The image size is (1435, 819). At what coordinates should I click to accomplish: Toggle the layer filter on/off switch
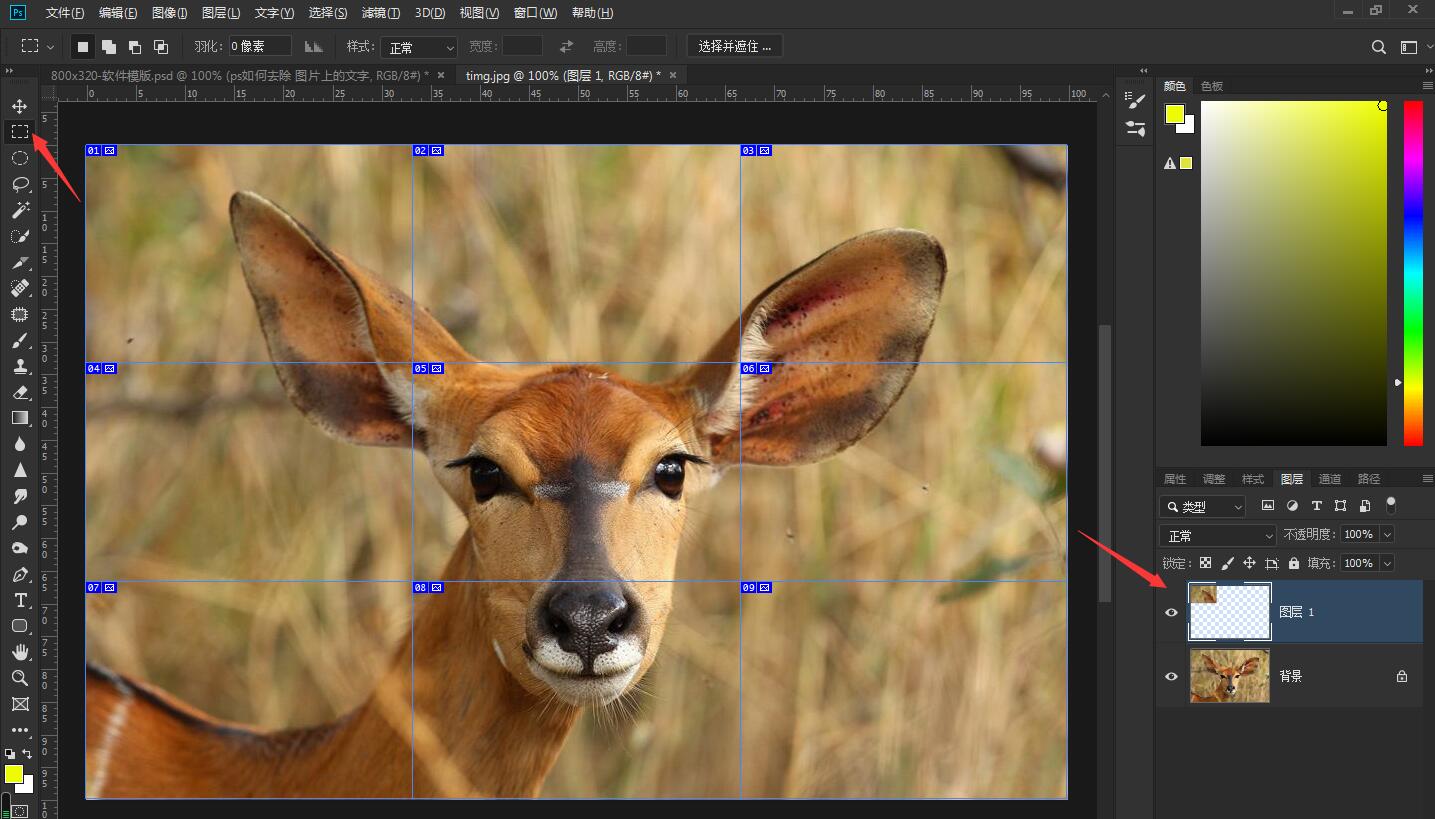(x=1390, y=505)
